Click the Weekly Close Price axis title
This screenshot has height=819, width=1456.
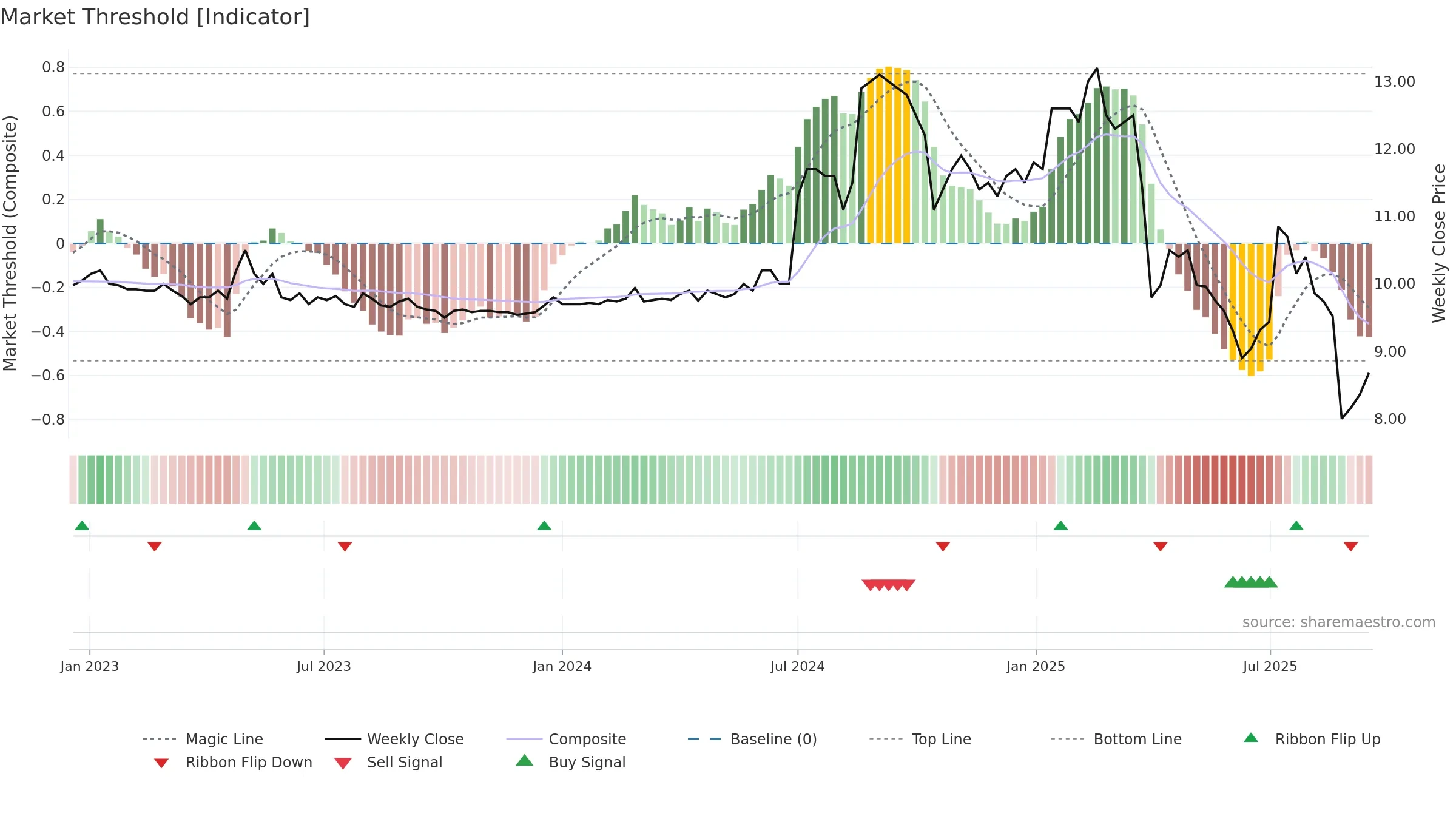tap(1439, 243)
